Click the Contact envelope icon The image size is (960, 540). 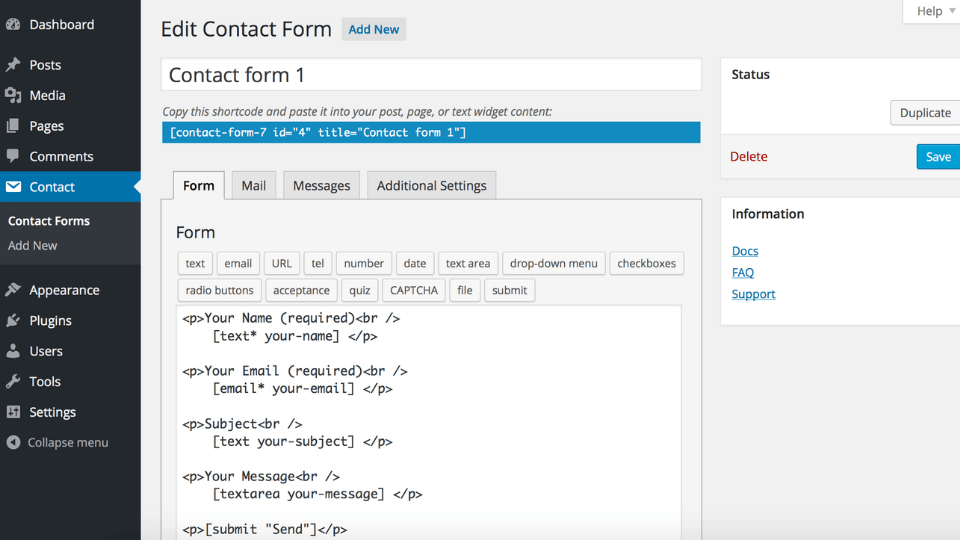point(13,187)
